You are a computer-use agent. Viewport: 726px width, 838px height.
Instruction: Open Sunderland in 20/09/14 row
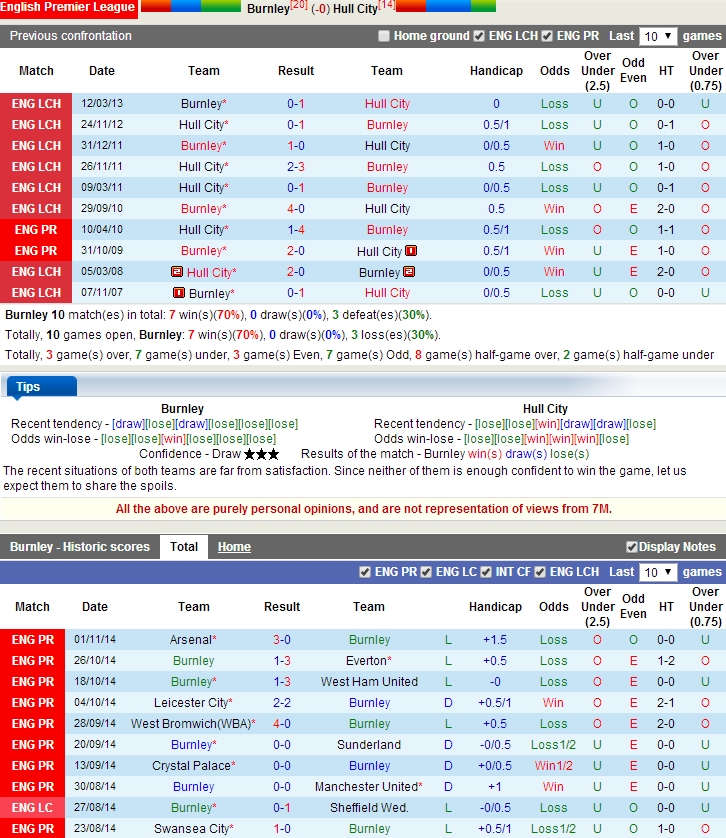[369, 745]
